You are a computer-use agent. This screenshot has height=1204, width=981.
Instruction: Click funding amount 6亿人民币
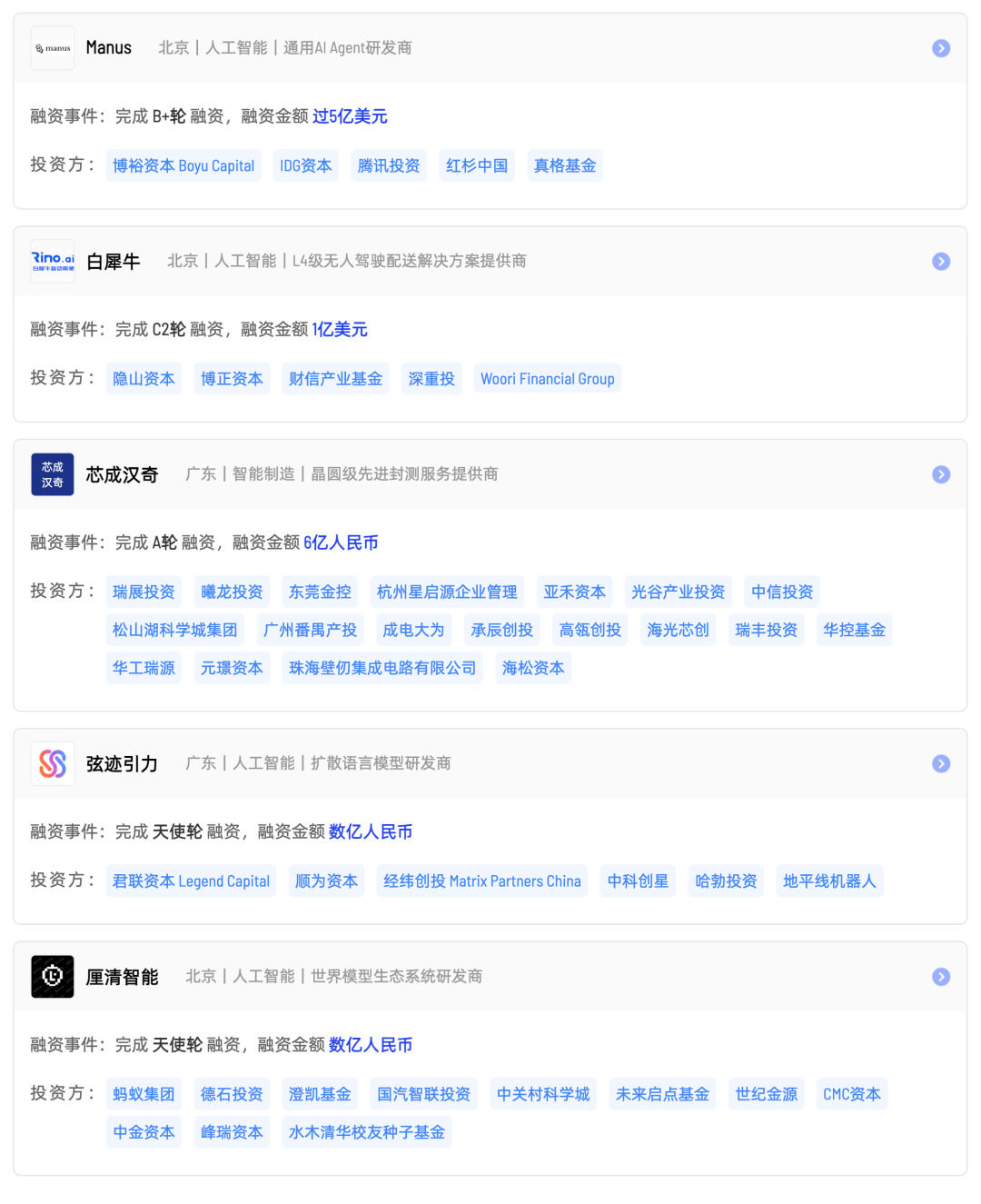coord(341,542)
